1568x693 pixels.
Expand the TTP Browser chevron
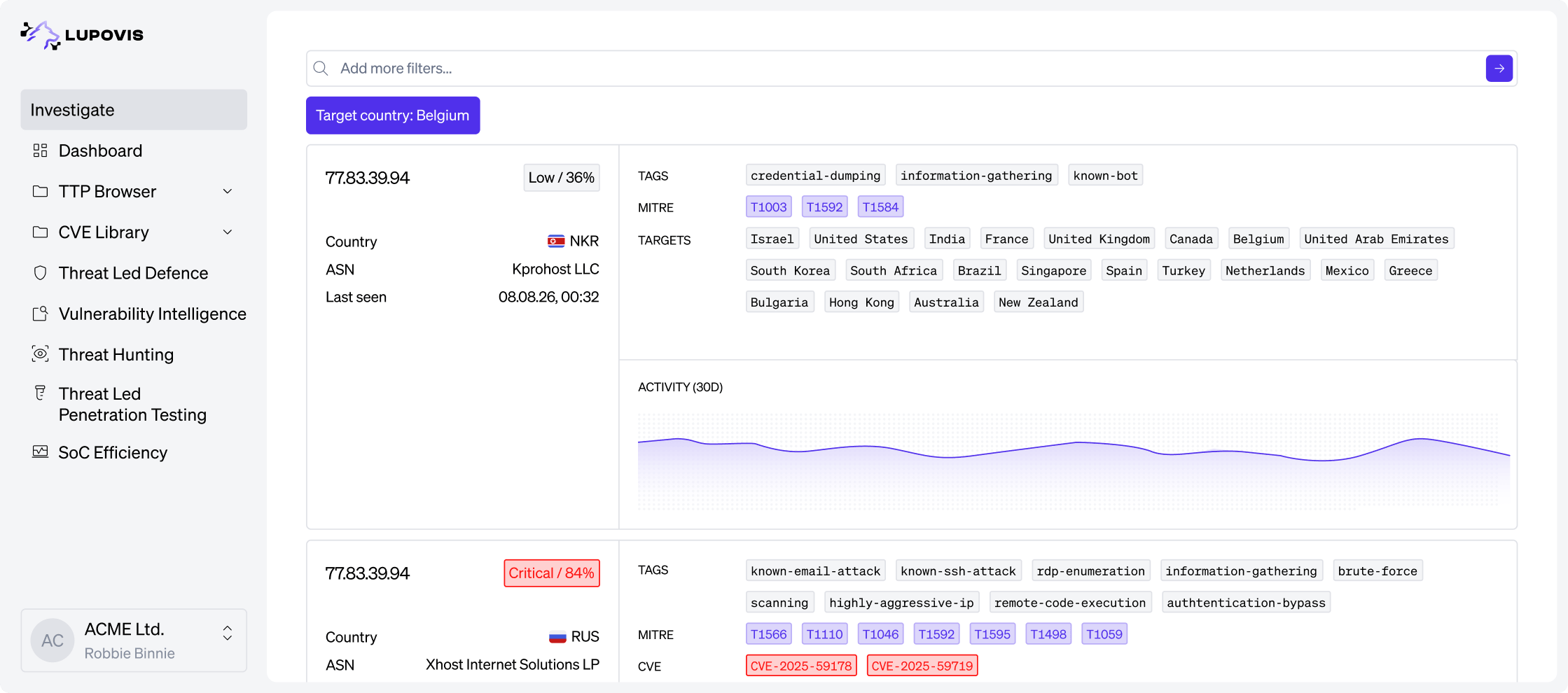coord(228,191)
